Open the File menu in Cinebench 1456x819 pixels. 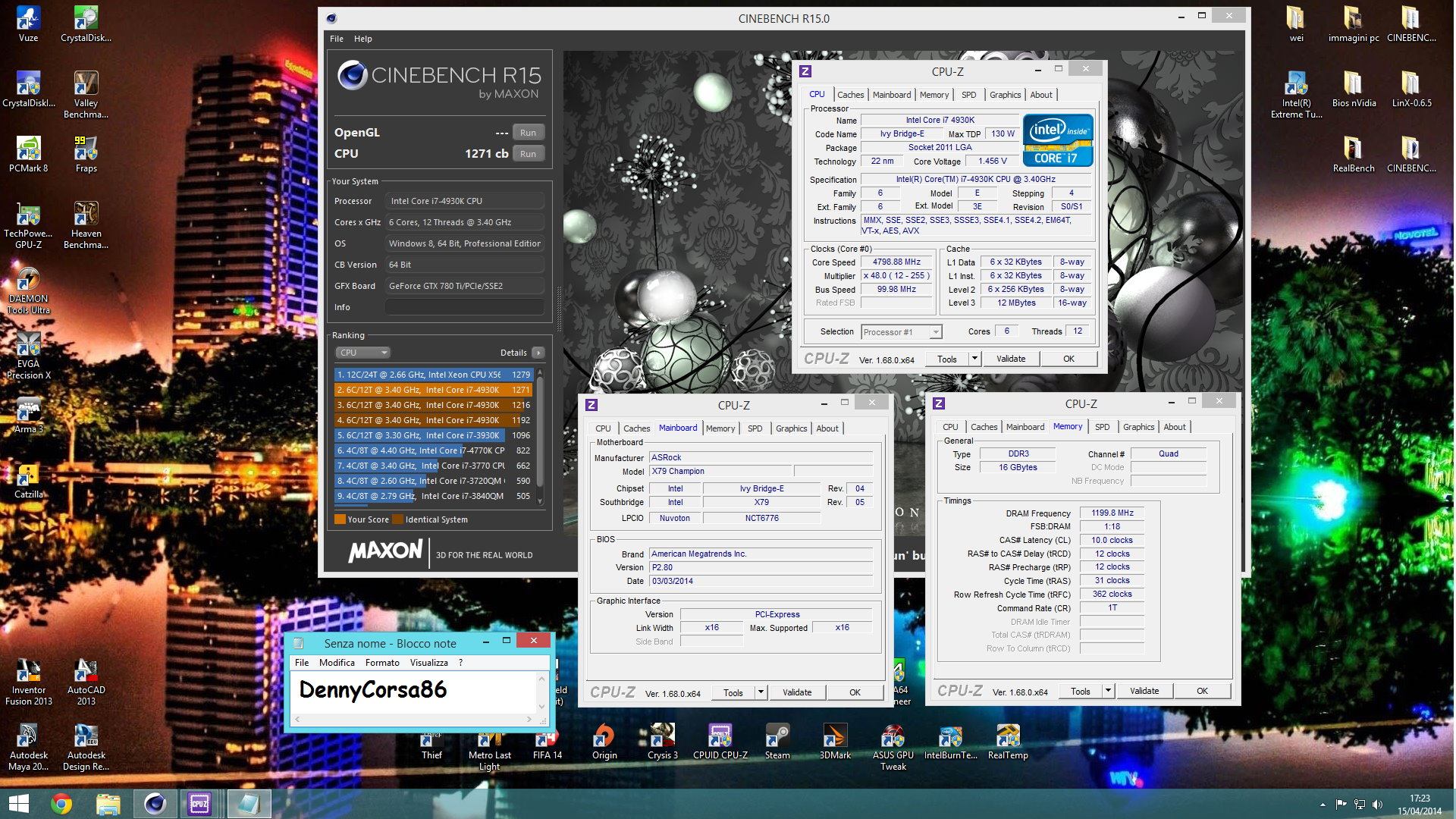[x=337, y=39]
